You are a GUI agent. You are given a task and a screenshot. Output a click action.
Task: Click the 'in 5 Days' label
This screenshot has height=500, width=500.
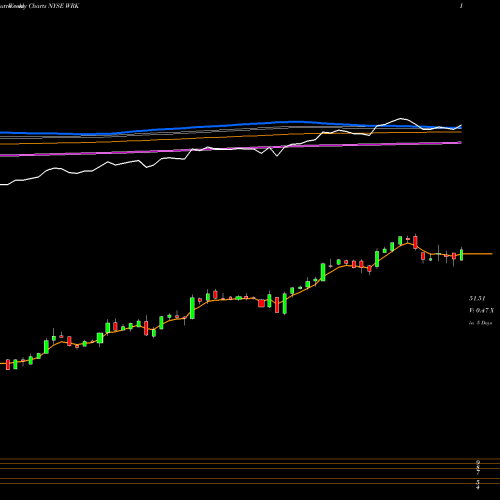[480, 323]
